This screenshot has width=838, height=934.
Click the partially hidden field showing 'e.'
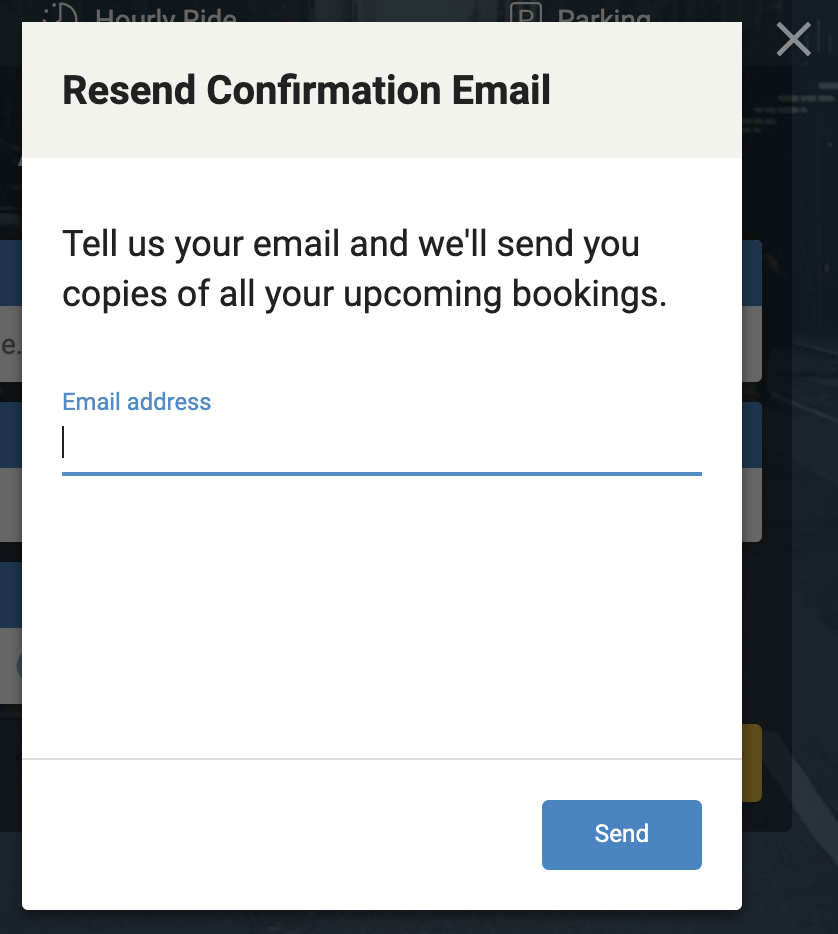10,345
